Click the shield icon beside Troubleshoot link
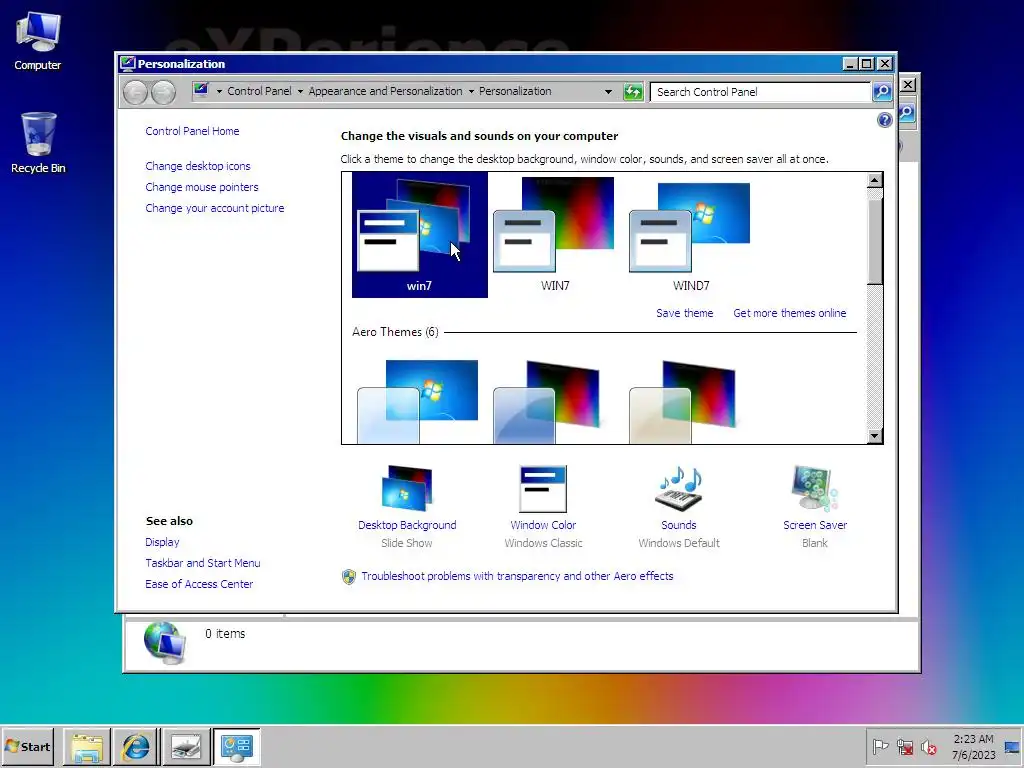This screenshot has height=768, width=1024. 349,577
